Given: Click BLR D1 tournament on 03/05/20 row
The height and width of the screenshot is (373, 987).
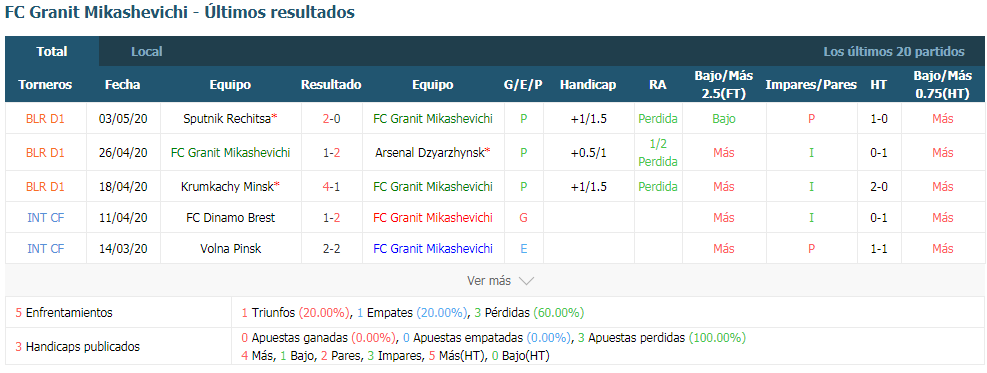Looking at the screenshot, I should (x=45, y=118).
